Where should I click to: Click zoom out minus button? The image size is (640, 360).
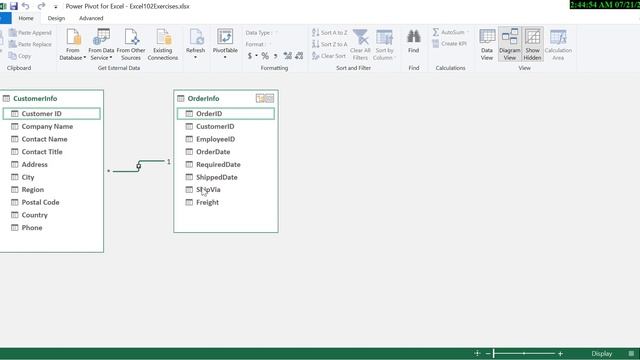[488, 353]
